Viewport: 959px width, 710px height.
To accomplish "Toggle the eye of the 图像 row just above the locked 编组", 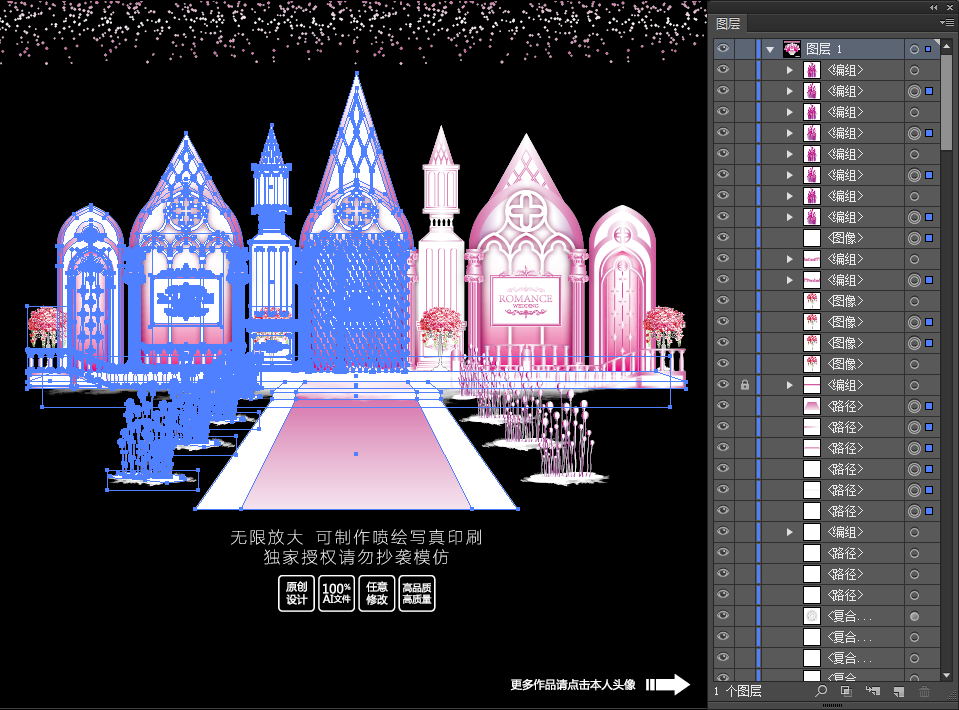I will click(x=723, y=364).
